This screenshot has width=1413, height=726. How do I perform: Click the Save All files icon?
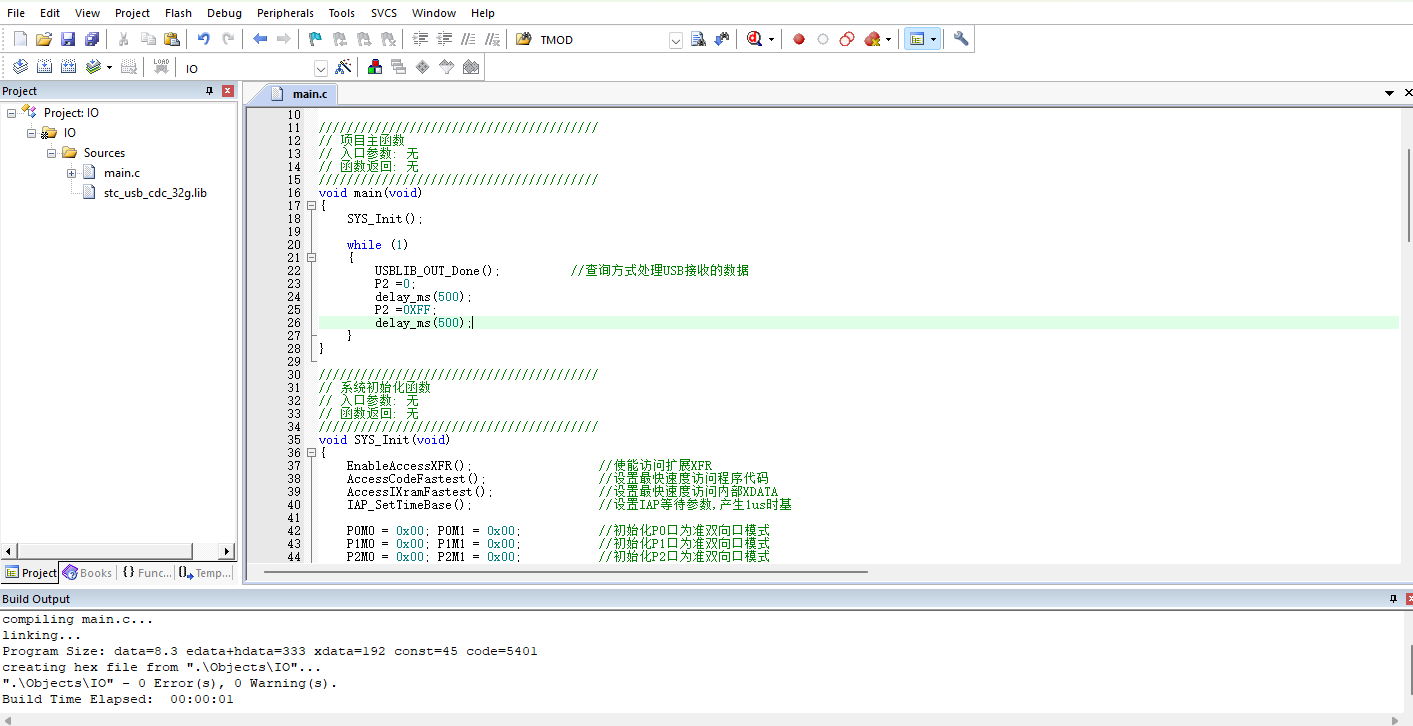point(92,39)
